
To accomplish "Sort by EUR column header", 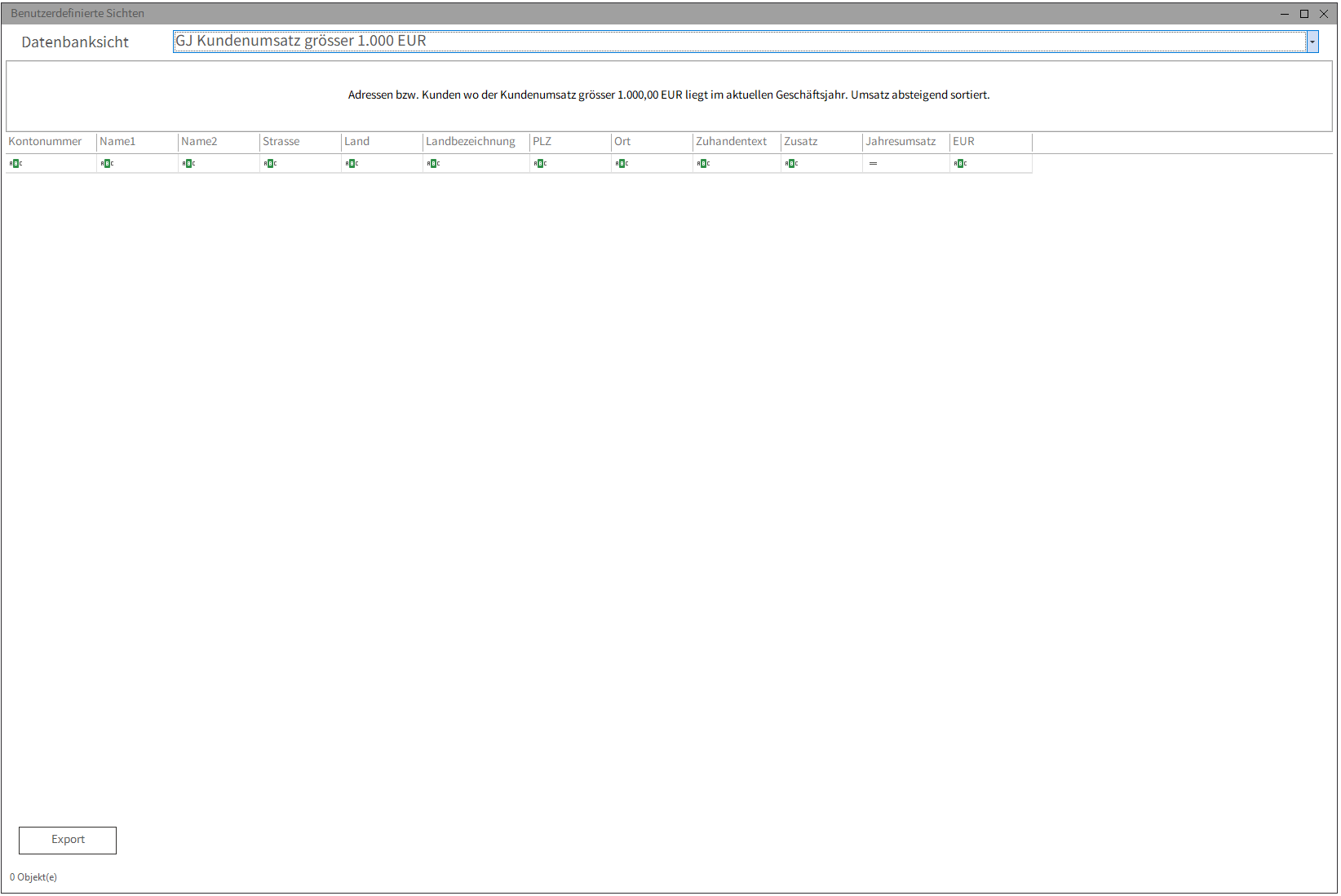I will pos(991,142).
